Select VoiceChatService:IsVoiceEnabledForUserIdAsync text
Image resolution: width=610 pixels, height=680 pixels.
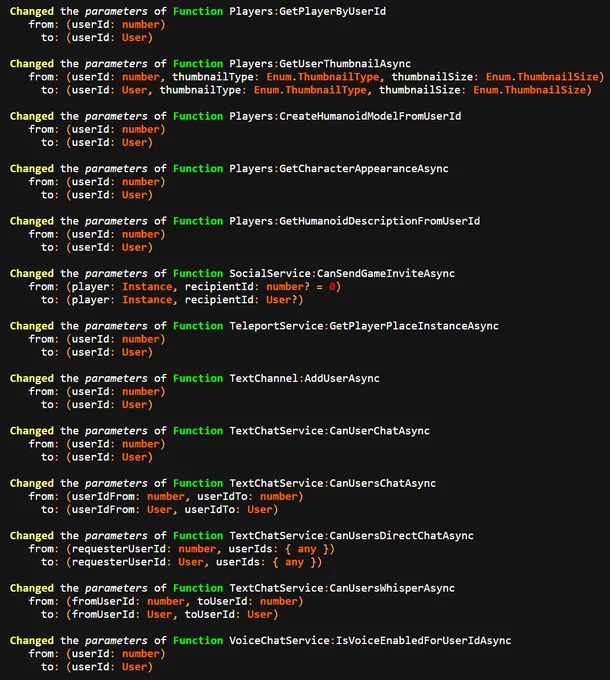[x=370, y=641]
